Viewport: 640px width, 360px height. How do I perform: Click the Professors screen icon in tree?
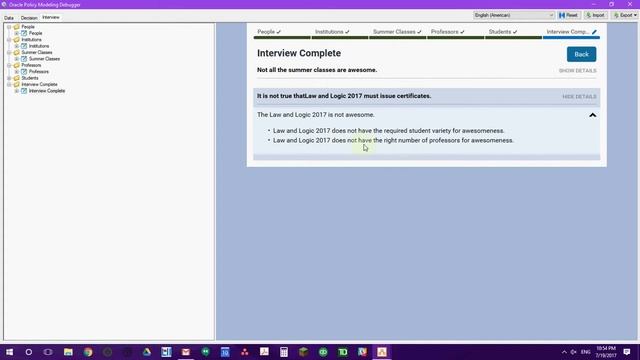click(x=24, y=72)
